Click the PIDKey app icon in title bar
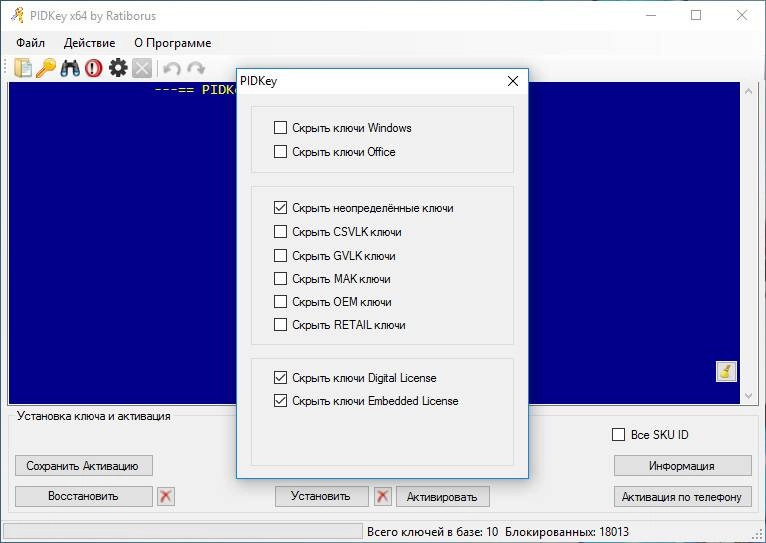 tap(18, 16)
